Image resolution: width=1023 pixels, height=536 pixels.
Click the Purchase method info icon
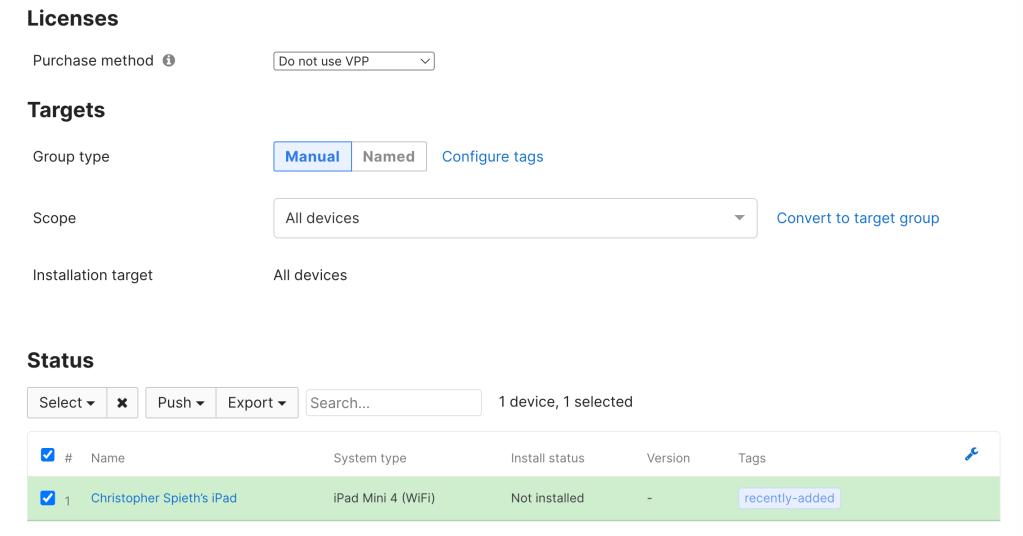pyautogui.click(x=169, y=60)
